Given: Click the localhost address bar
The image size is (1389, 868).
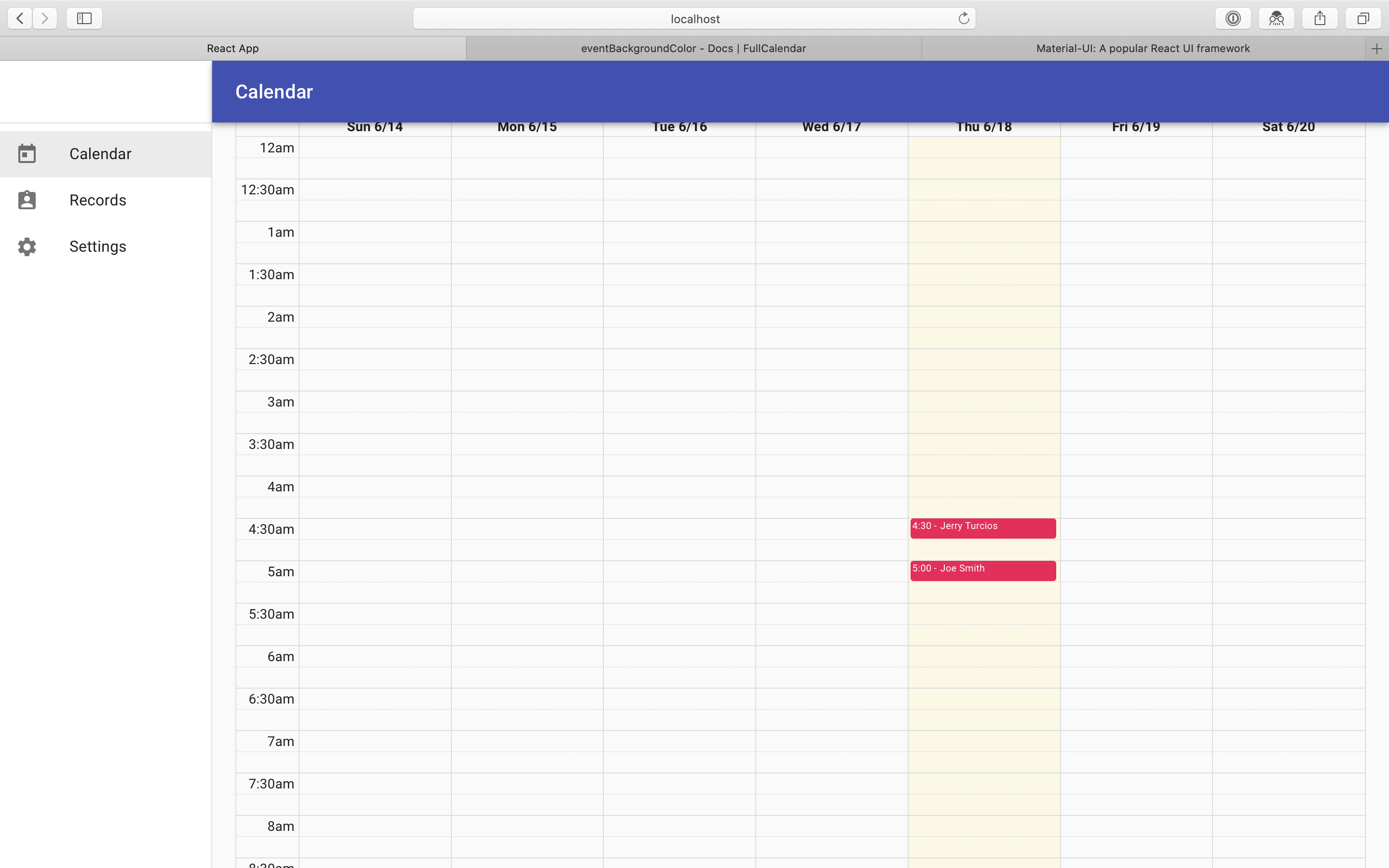Looking at the screenshot, I should 694,18.
